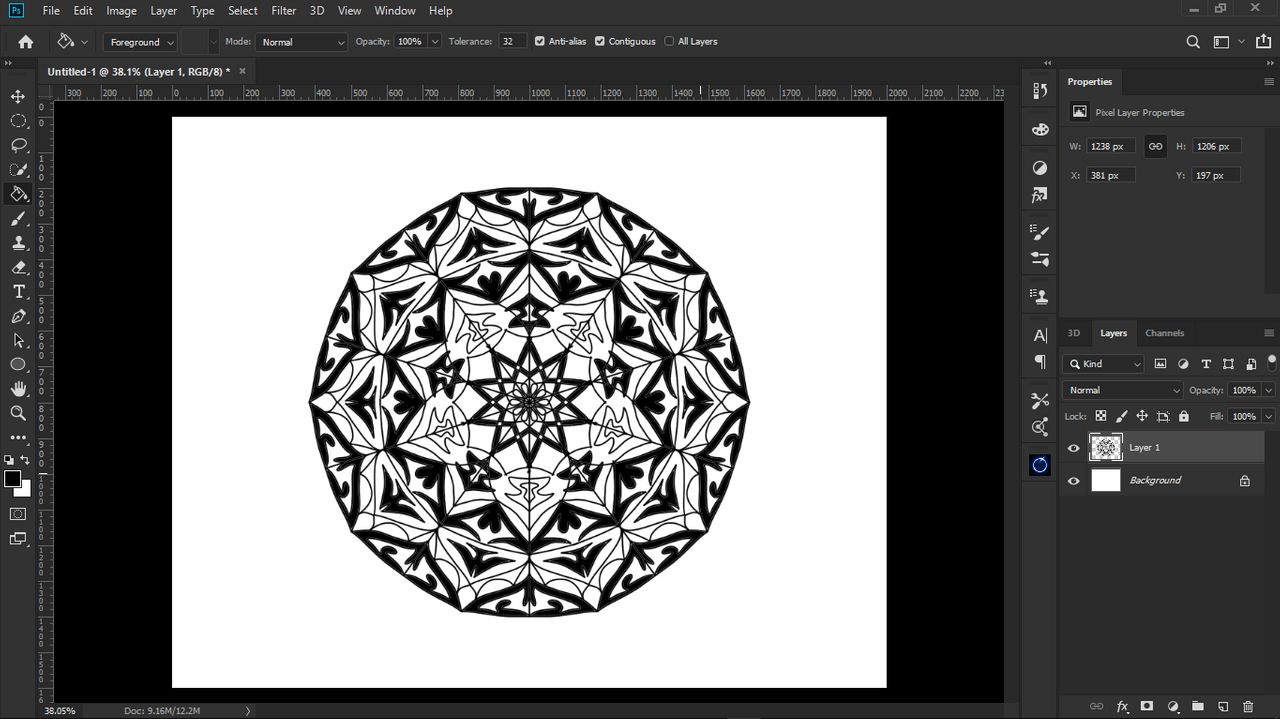Viewport: 1280px width, 719px height.
Task: Select the Brush tool in toolbar
Action: coord(18,218)
